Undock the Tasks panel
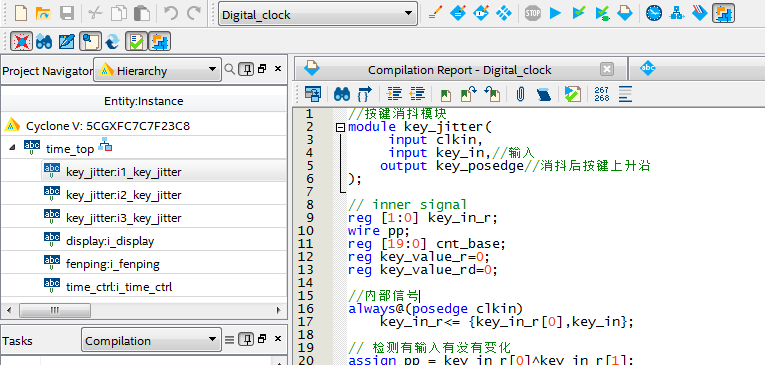Screen dimensions: 765x365 (x=262, y=339)
